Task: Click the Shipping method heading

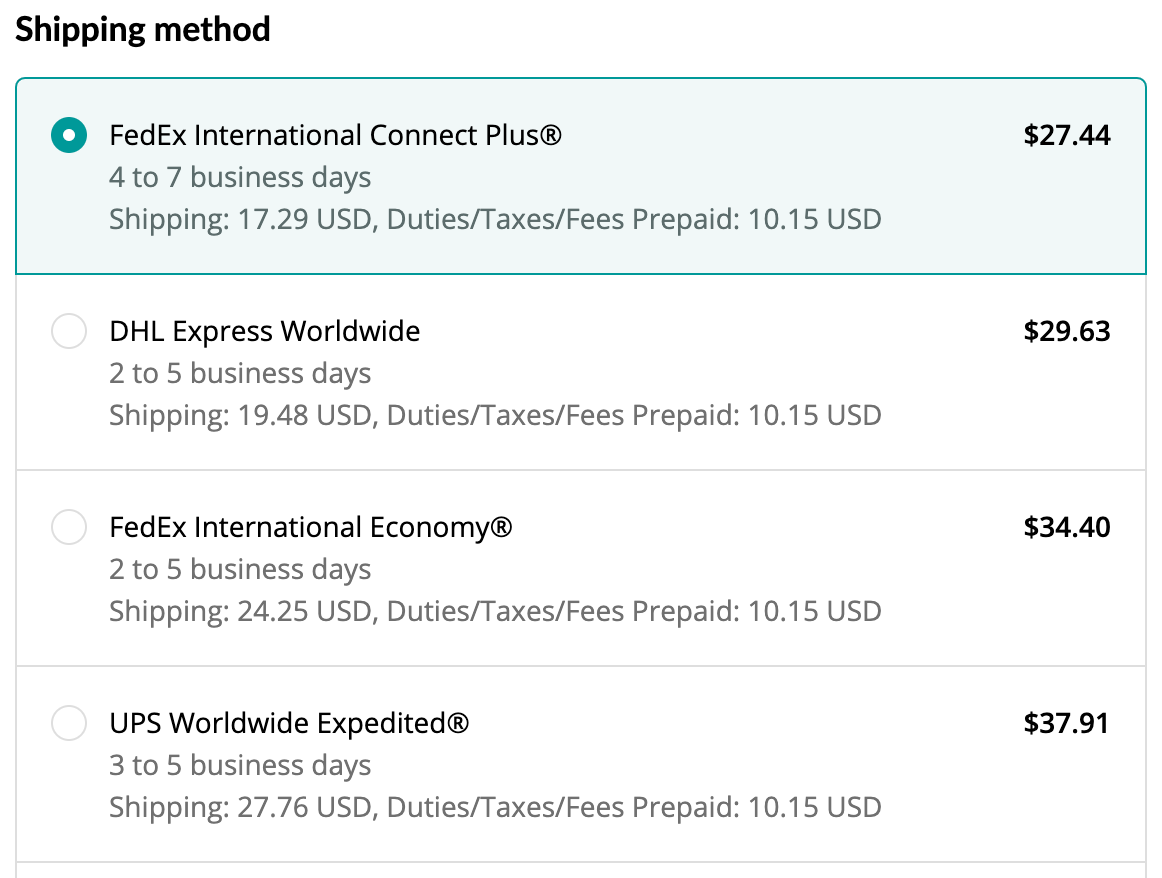Action: (143, 30)
